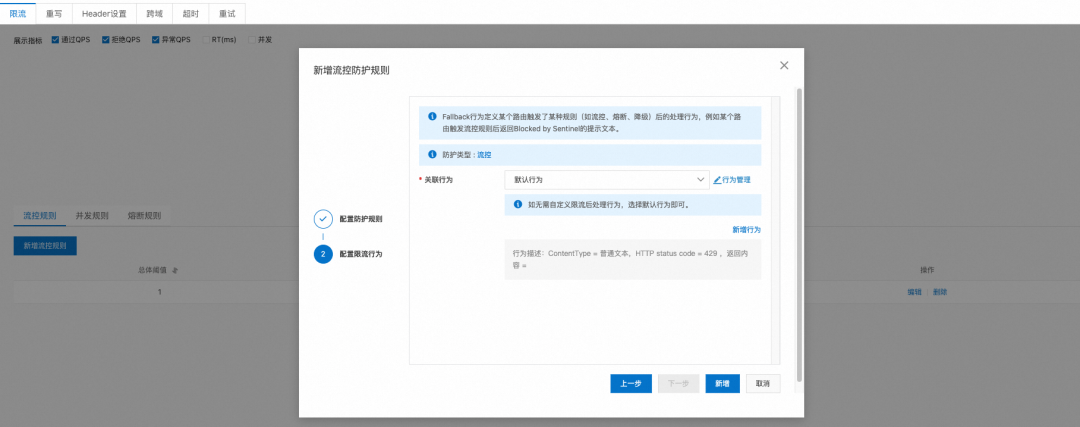
Task: Sort by the 总体阈值 column icon
Action: click(175, 270)
